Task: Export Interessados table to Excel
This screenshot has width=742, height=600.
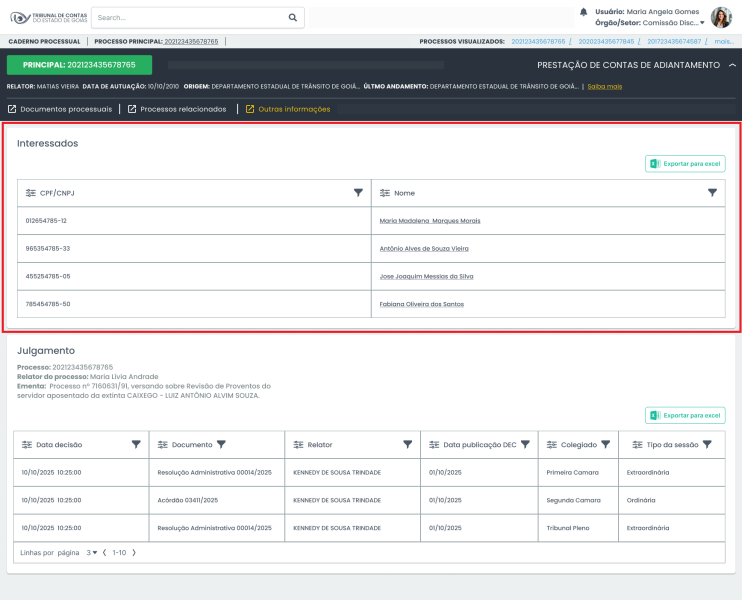Action: click(x=685, y=164)
